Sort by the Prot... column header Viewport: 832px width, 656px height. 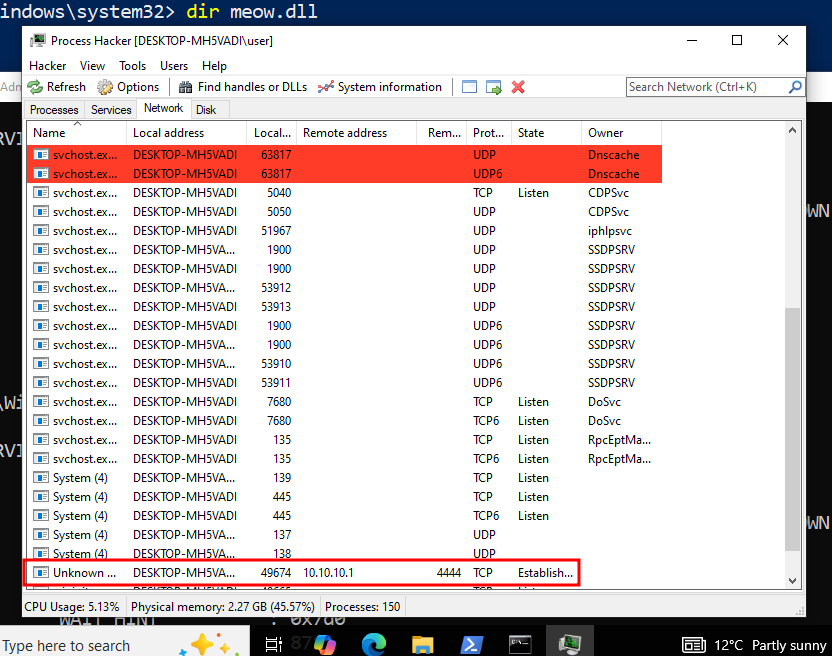click(489, 133)
